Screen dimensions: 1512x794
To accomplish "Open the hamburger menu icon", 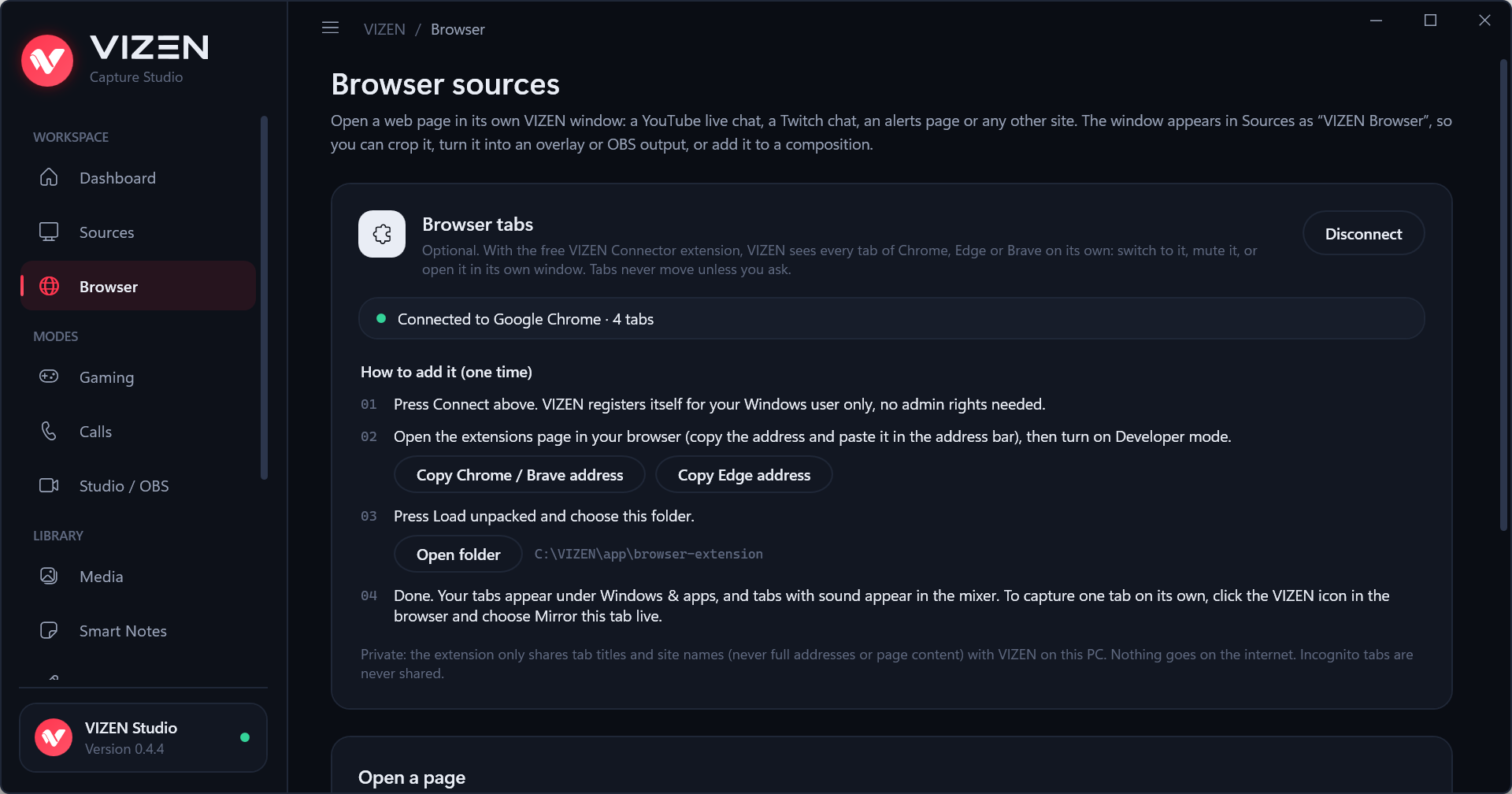I will tap(331, 28).
